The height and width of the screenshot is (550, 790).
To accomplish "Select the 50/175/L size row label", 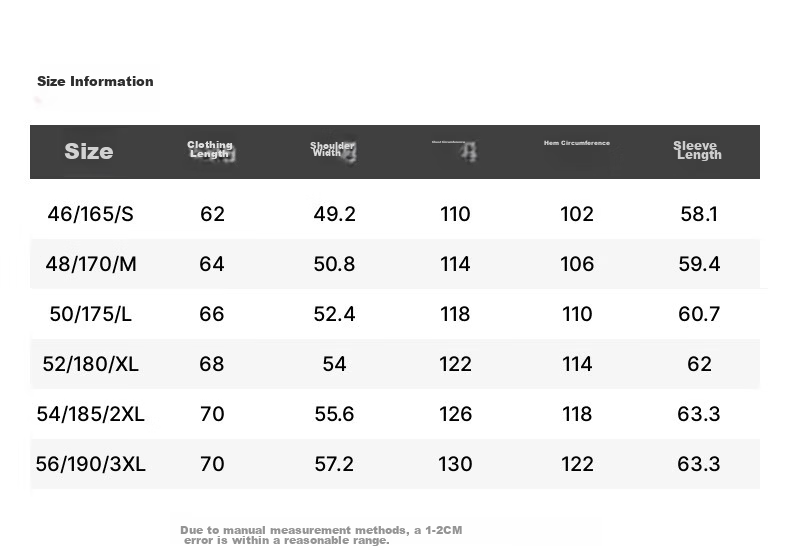I will point(91,314).
